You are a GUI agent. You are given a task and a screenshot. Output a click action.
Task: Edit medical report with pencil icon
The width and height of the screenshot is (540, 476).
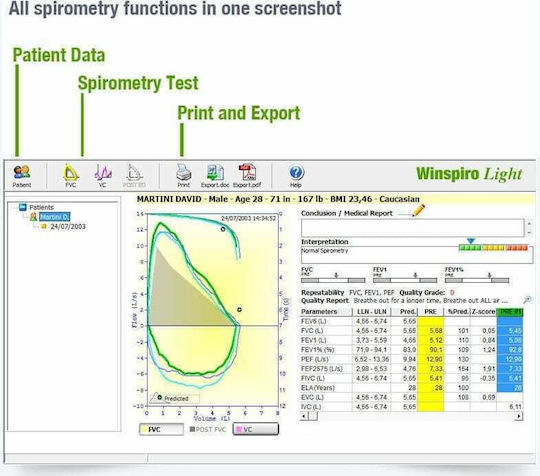418,210
